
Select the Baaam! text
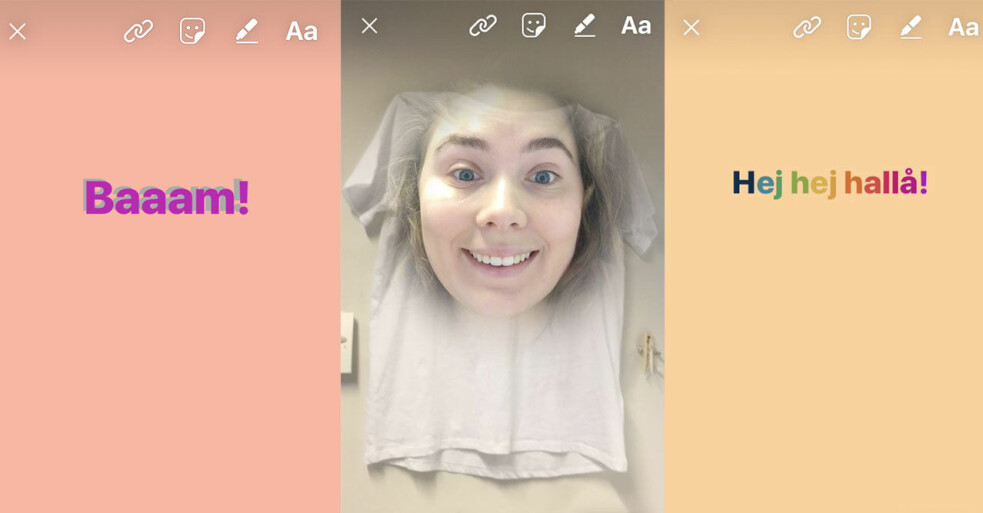pos(167,197)
